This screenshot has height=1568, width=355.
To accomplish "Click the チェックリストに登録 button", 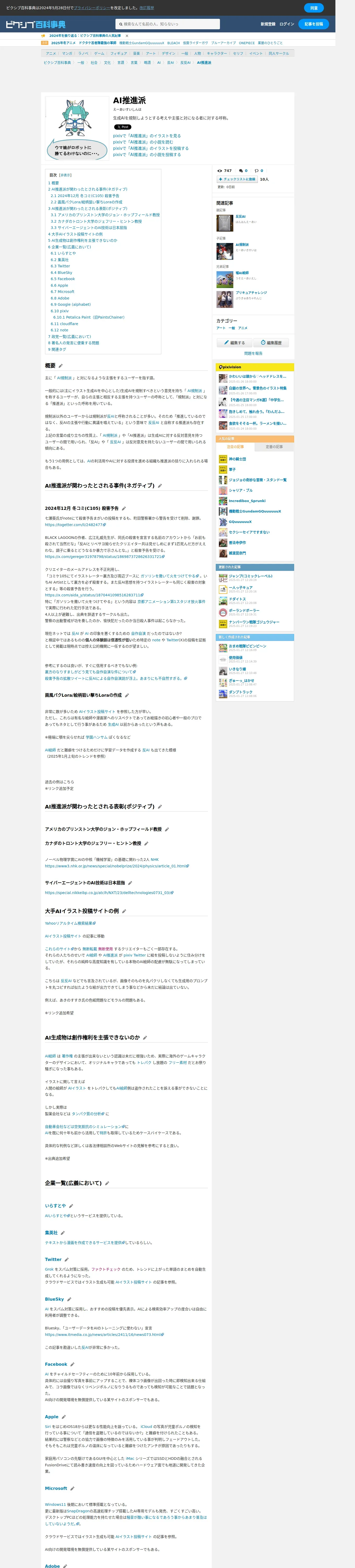I will click(237, 180).
